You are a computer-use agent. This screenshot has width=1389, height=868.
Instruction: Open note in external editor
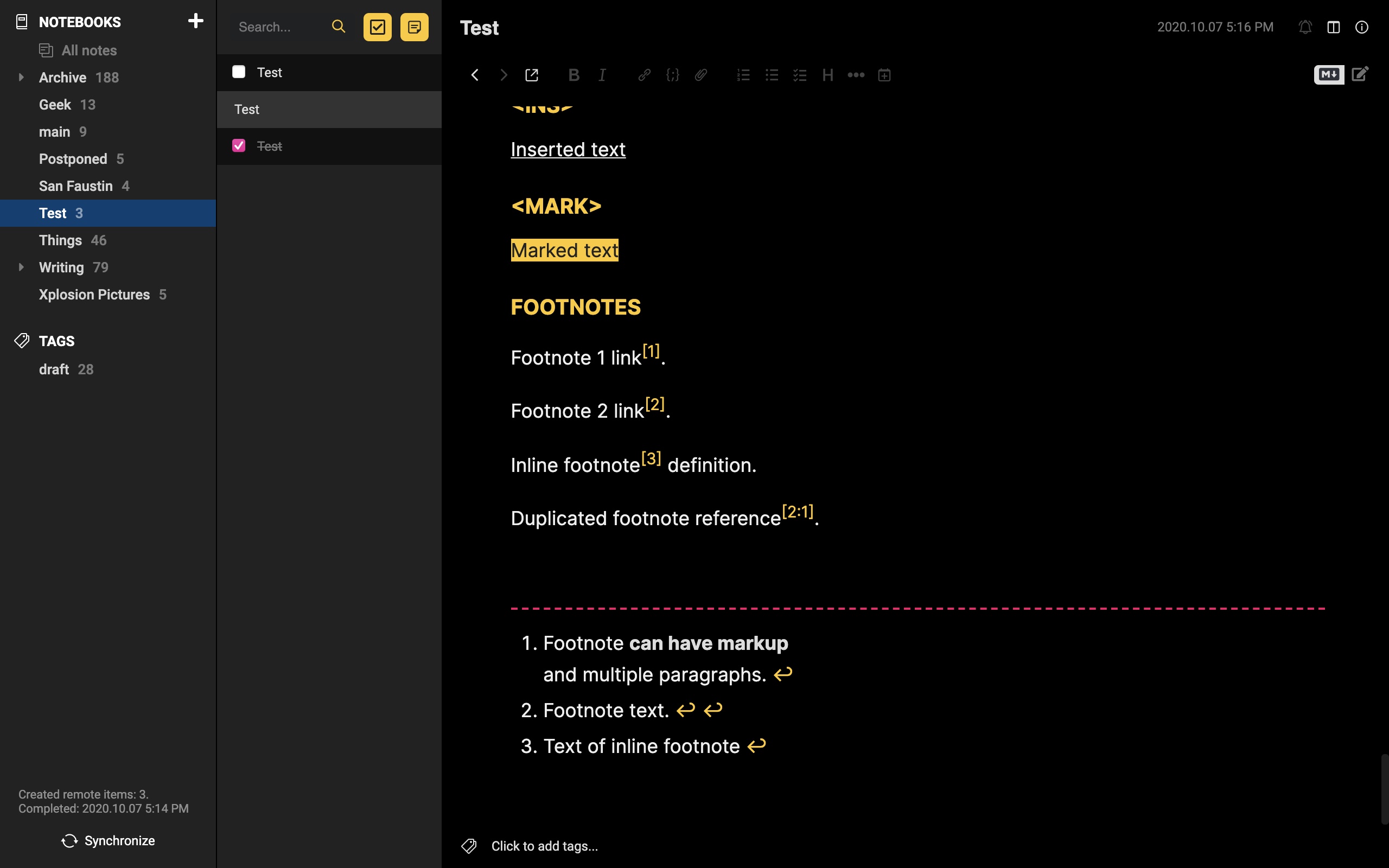[x=532, y=75]
